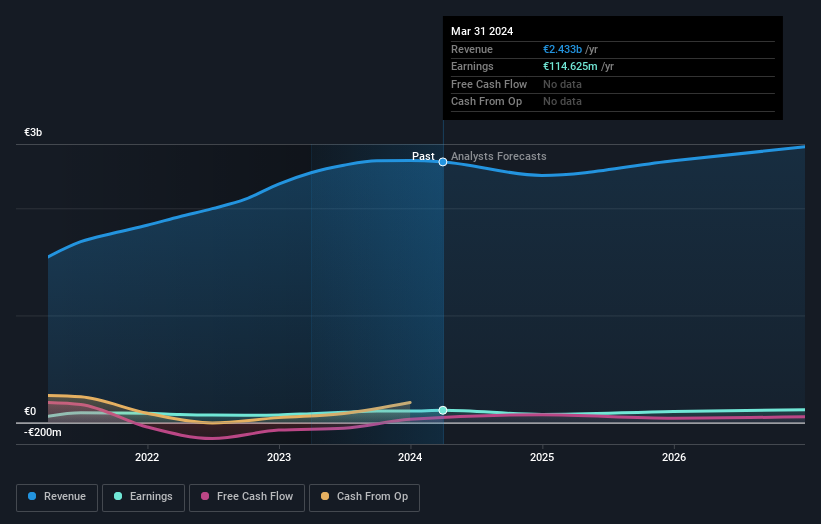Select the revenue data point at Mar 2024

(443, 162)
